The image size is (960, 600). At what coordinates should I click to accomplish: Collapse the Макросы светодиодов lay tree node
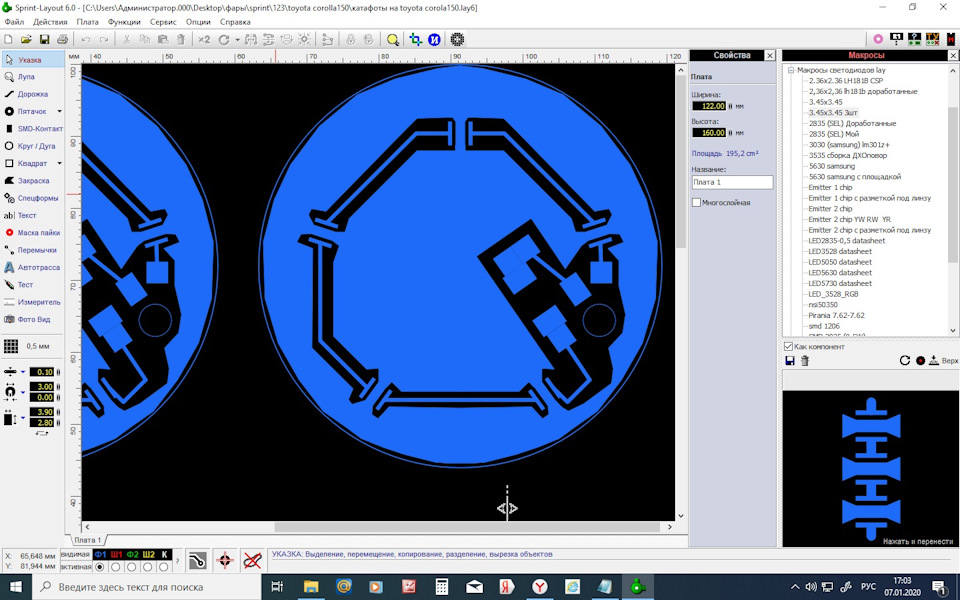(x=790, y=70)
